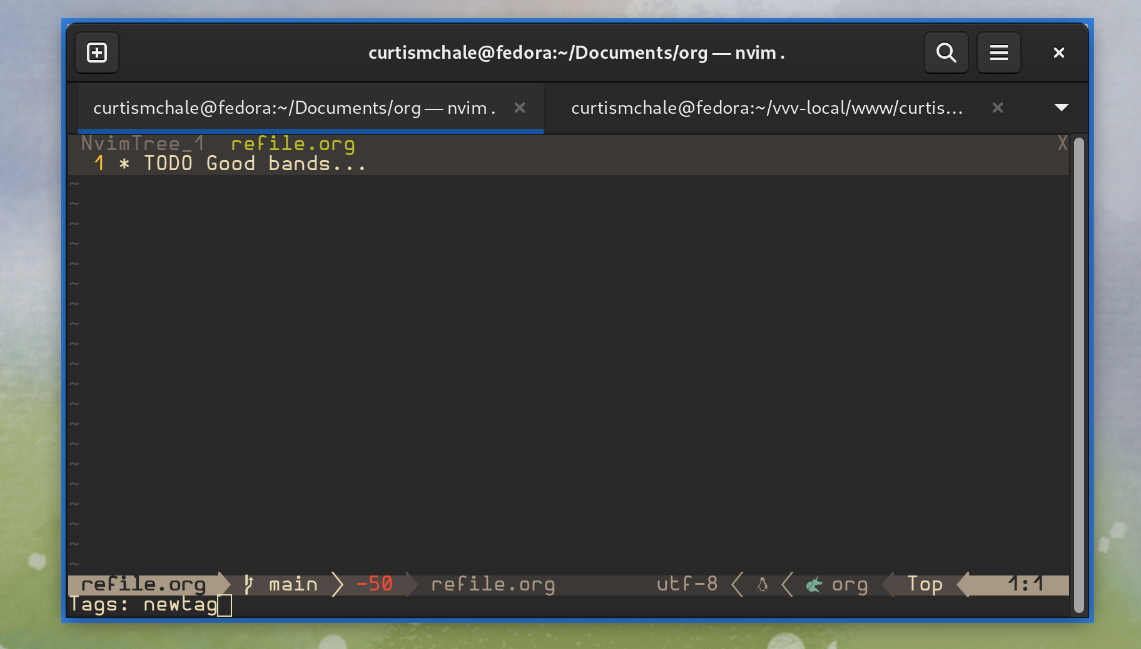
Task: Select the refile.org buffer tab
Action: click(292, 144)
